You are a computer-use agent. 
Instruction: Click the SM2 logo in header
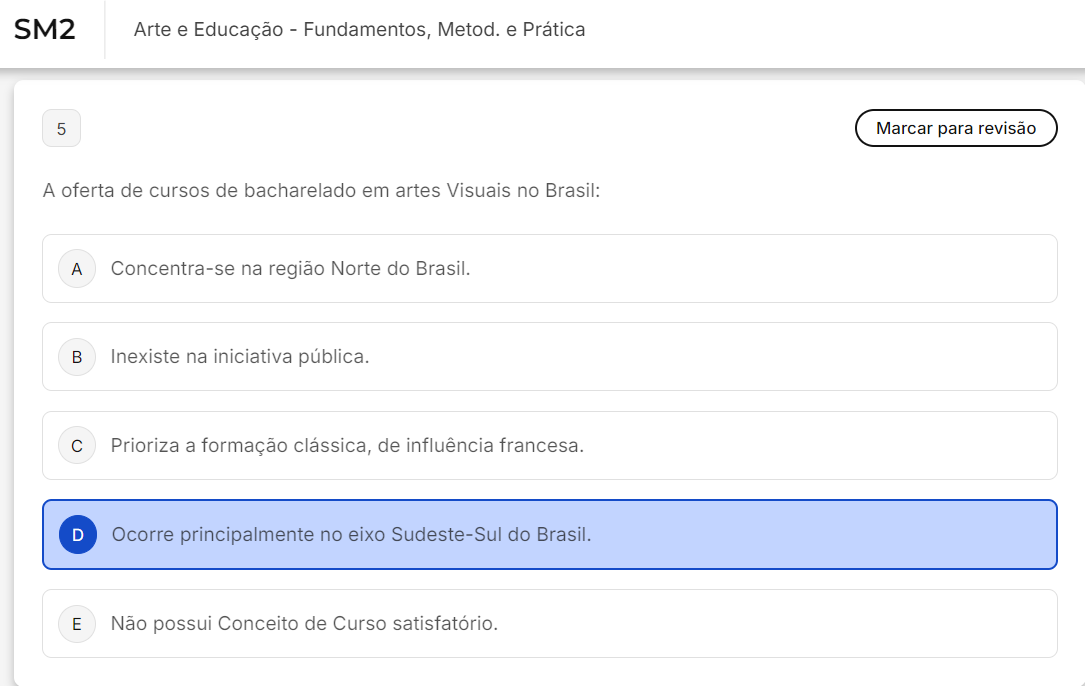45,29
